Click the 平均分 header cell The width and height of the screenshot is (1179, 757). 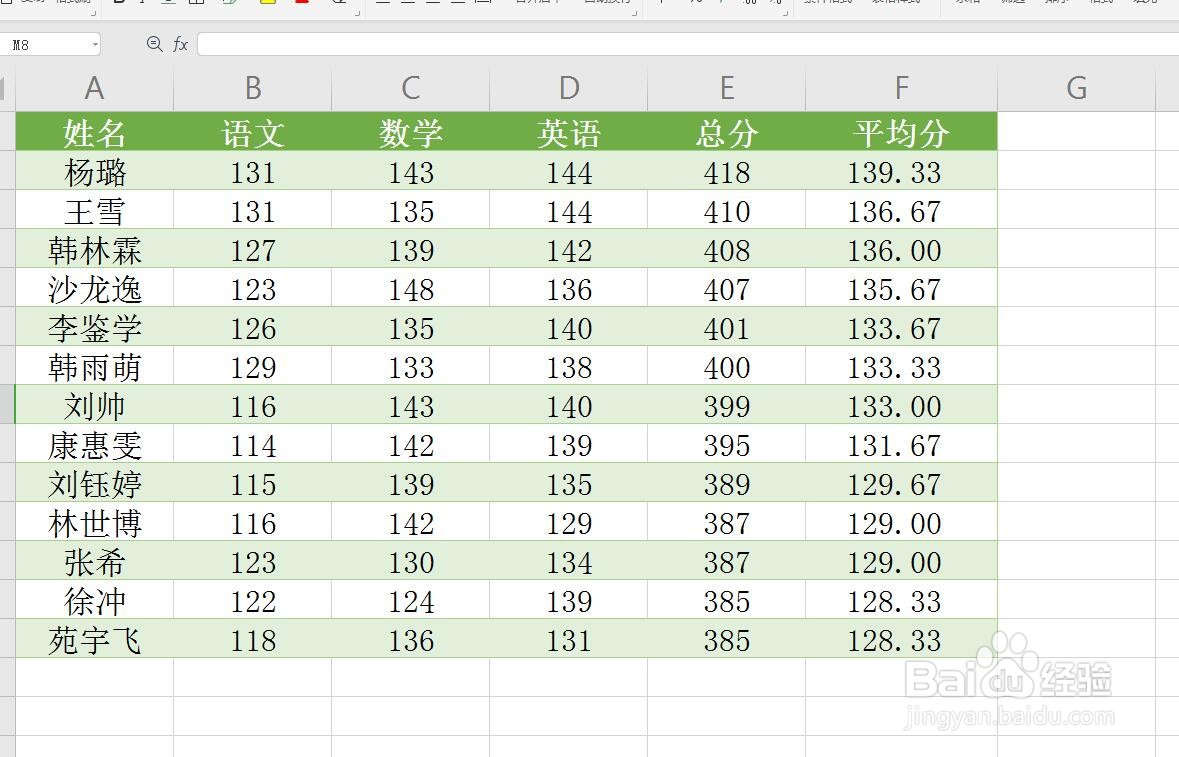pos(902,132)
